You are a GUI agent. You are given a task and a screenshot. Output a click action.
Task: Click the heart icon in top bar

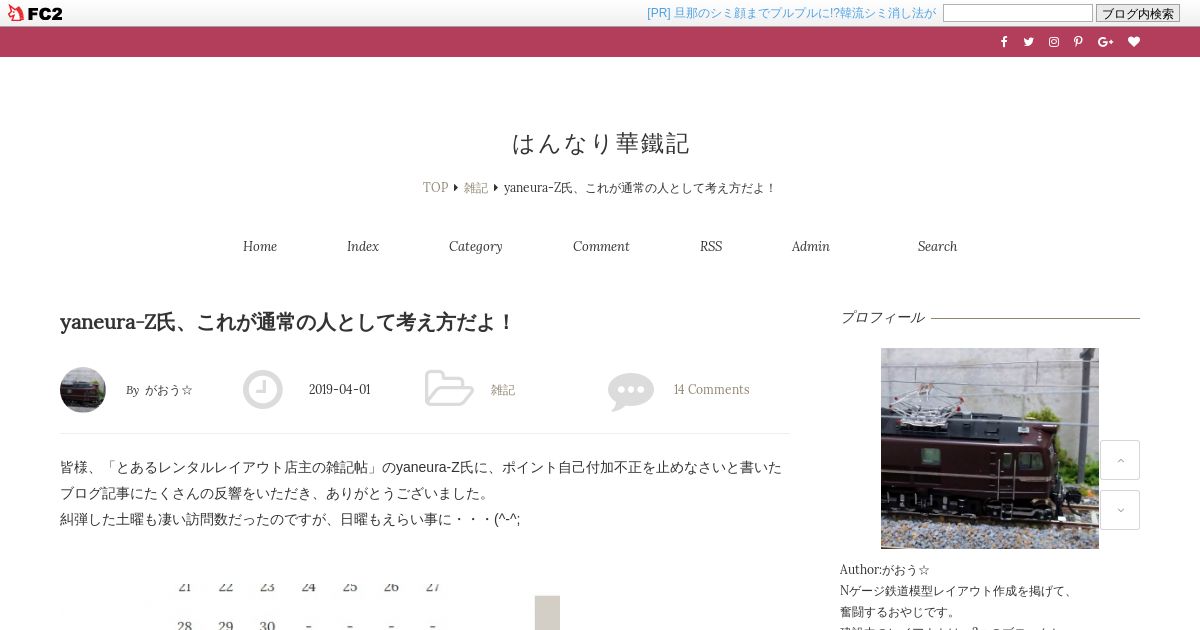click(1134, 42)
